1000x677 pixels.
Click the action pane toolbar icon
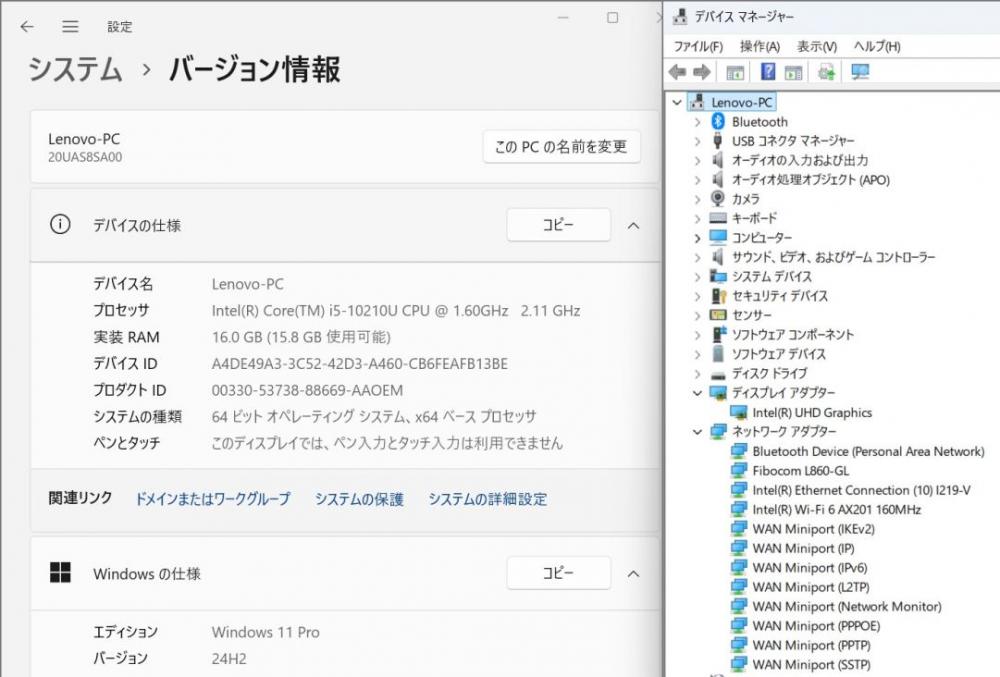pos(793,72)
